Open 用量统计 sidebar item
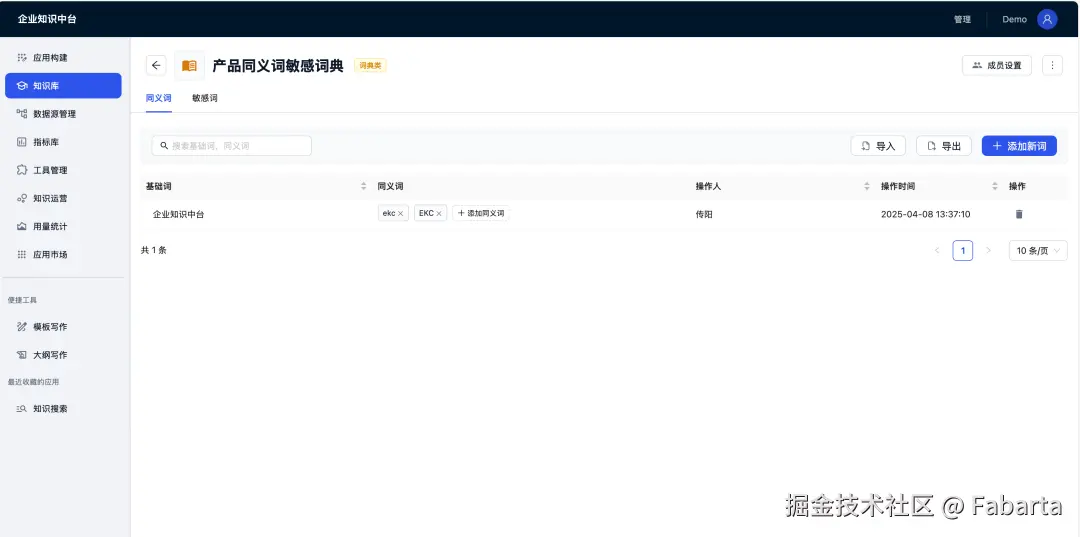The image size is (1080, 537). 63,227
